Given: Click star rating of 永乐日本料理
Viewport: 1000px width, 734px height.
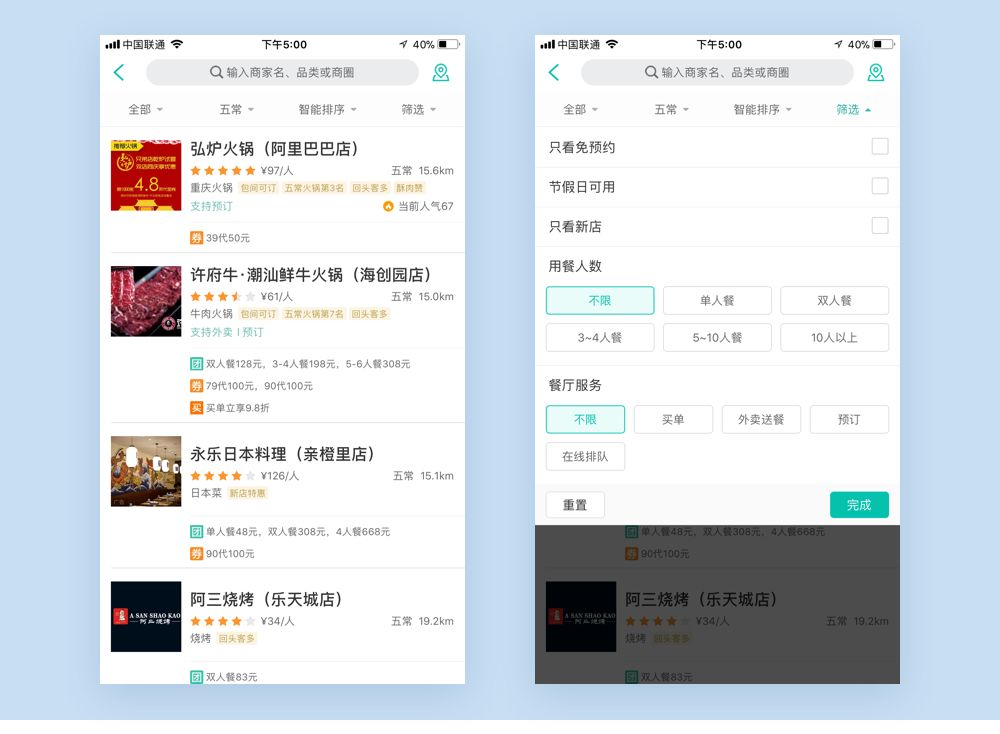Looking at the screenshot, I should pyautogui.click(x=223, y=476).
